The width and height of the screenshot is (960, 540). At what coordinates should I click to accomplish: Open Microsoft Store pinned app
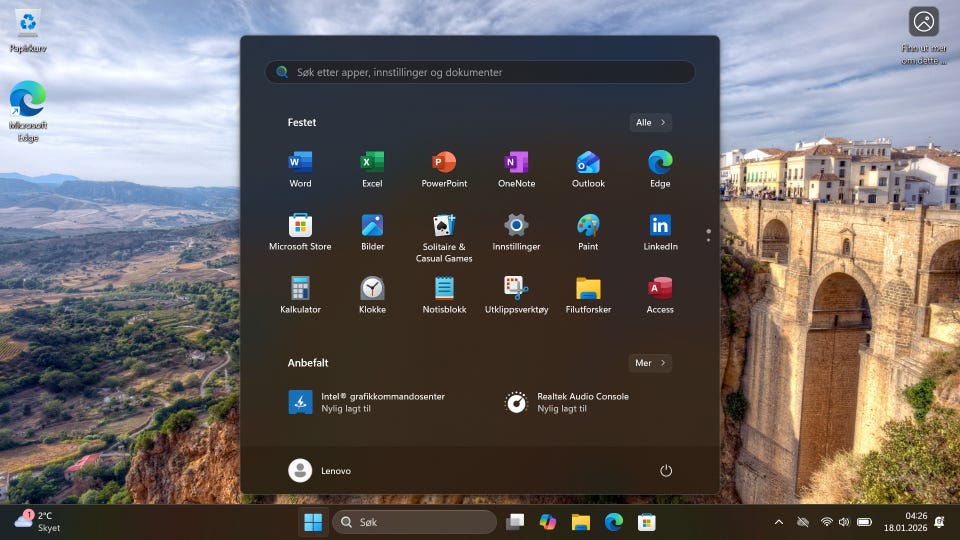click(300, 233)
